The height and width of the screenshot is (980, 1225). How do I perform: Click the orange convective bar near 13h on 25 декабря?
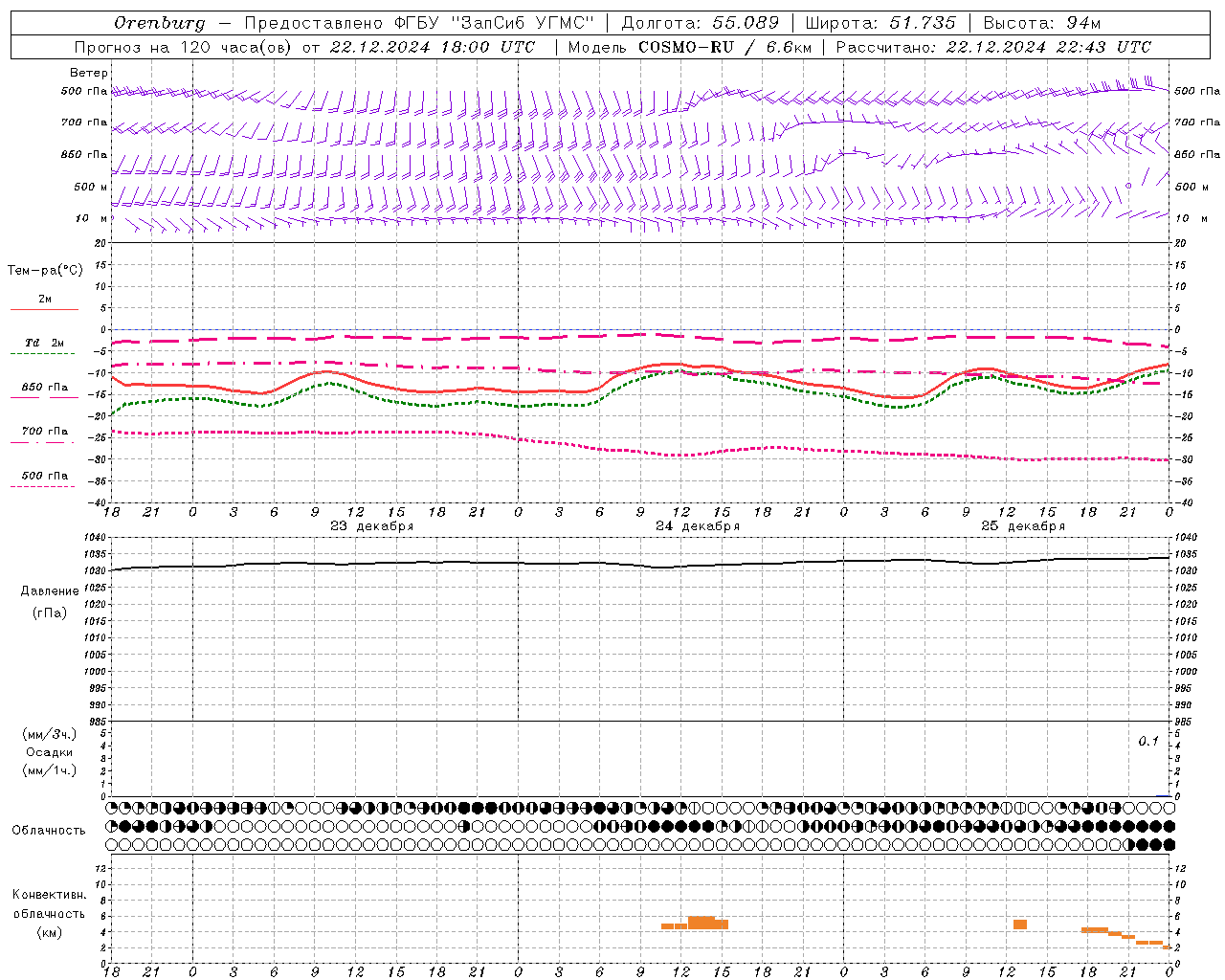(x=1020, y=924)
